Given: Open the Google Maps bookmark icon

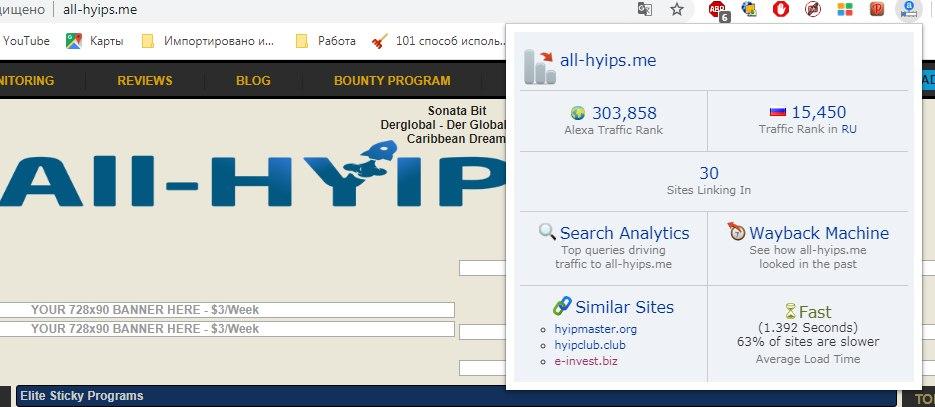Looking at the screenshot, I should tap(74, 41).
